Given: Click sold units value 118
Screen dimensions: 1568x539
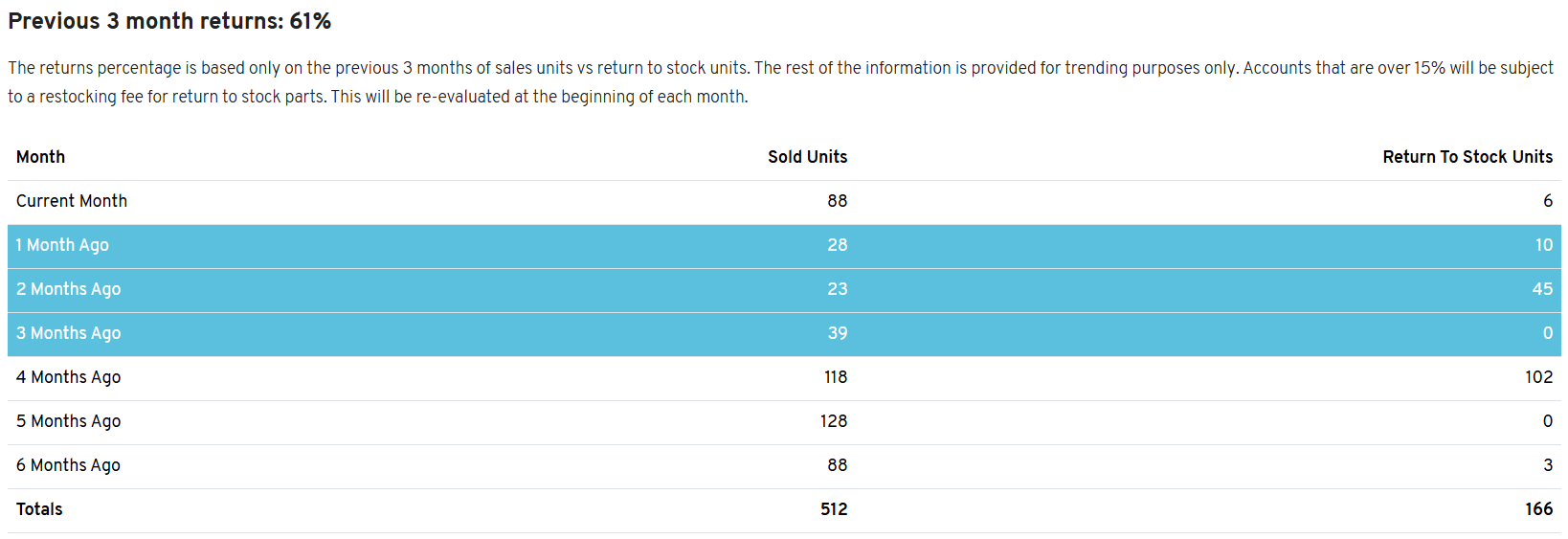Looking at the screenshot, I should [835, 377].
